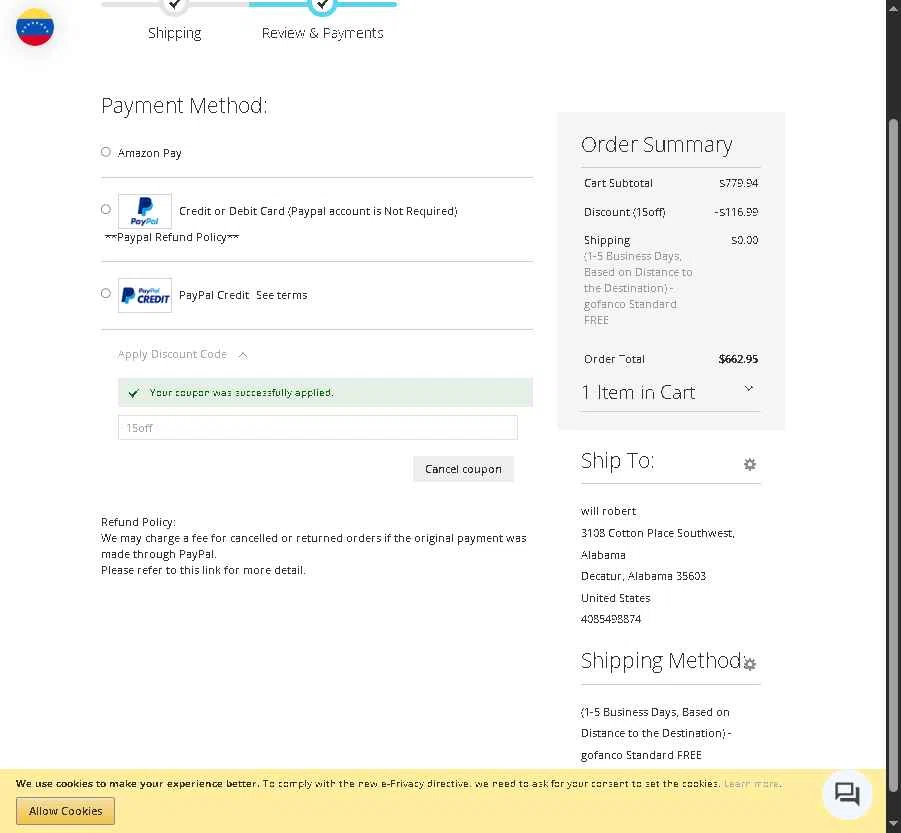Click the Cart Subtotal amount $779.94
This screenshot has width=901, height=833.
click(738, 183)
